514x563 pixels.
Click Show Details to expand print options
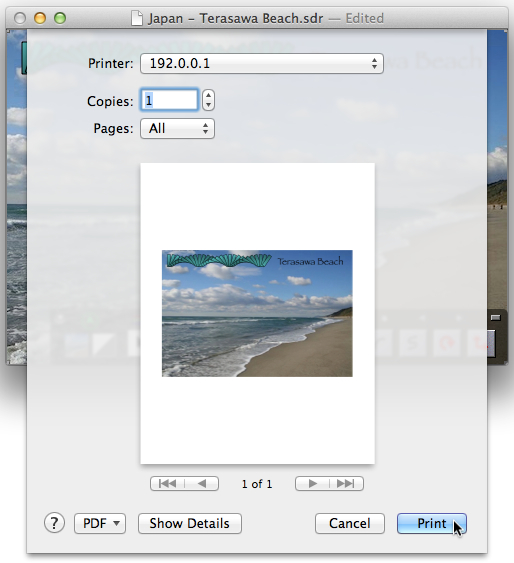(190, 523)
